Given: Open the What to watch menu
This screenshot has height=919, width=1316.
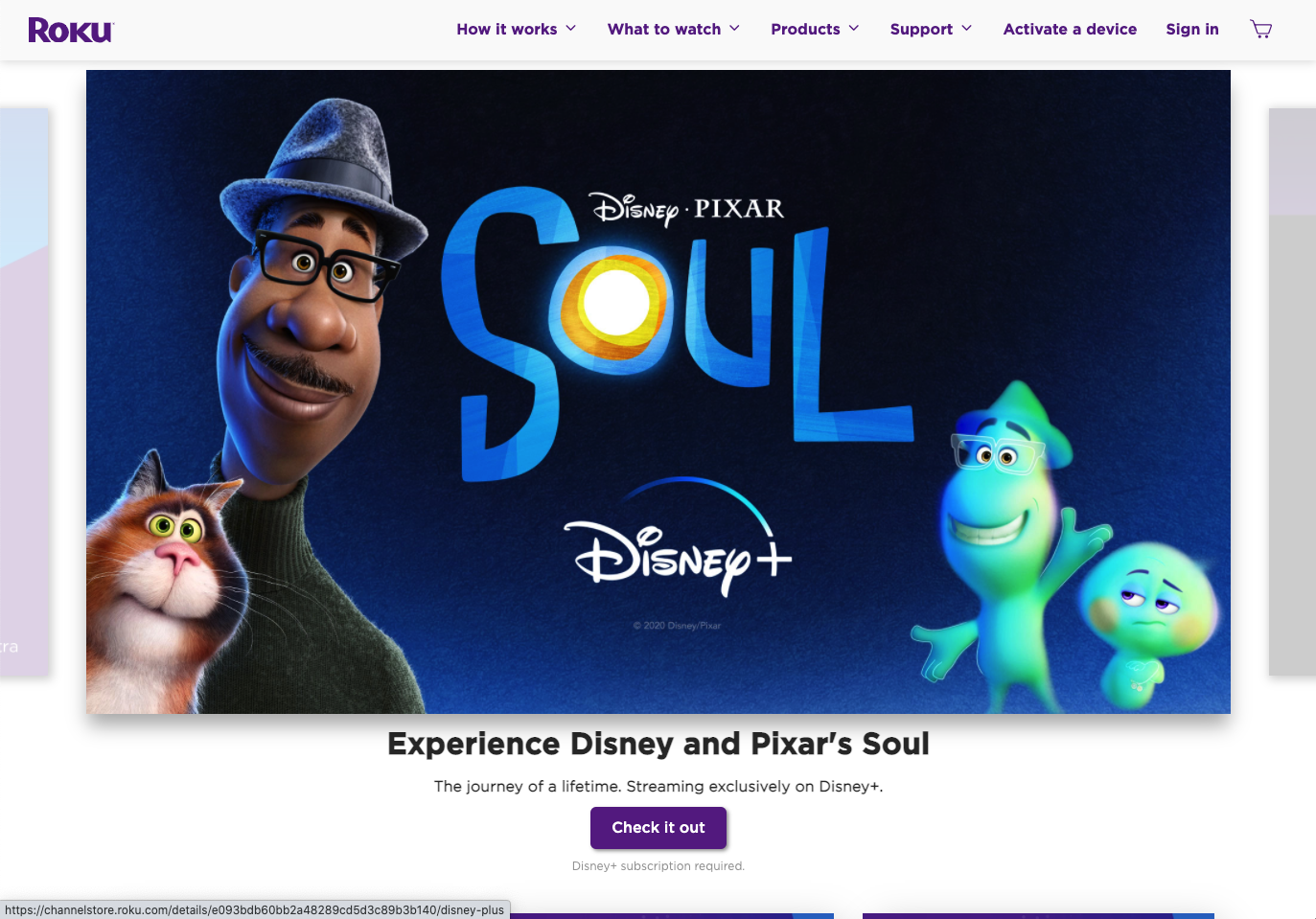Looking at the screenshot, I should 664,30.
